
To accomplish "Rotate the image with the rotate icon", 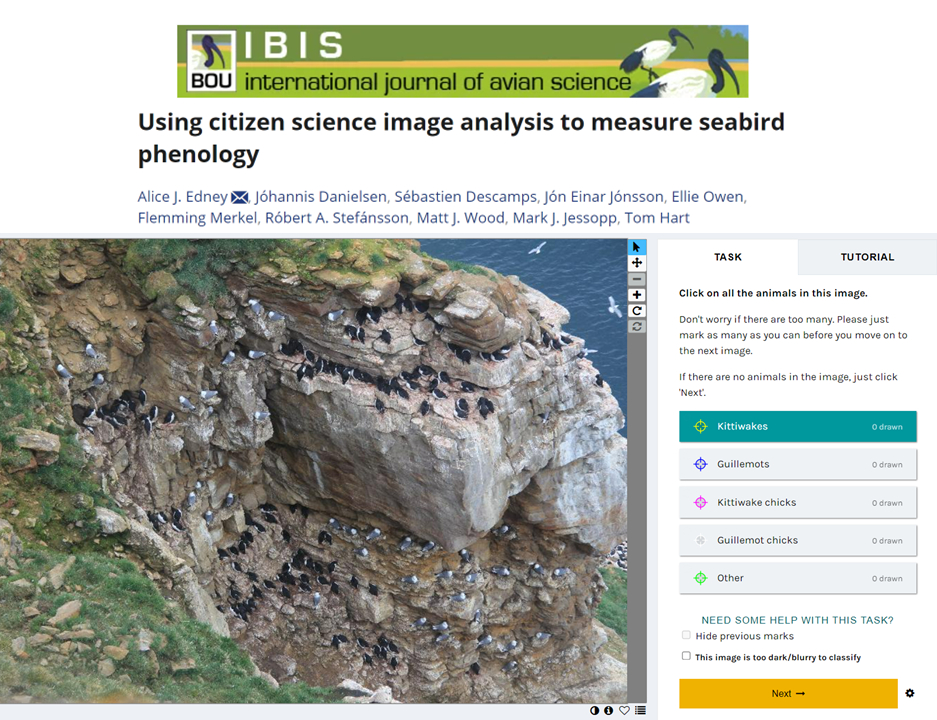I will point(637,311).
